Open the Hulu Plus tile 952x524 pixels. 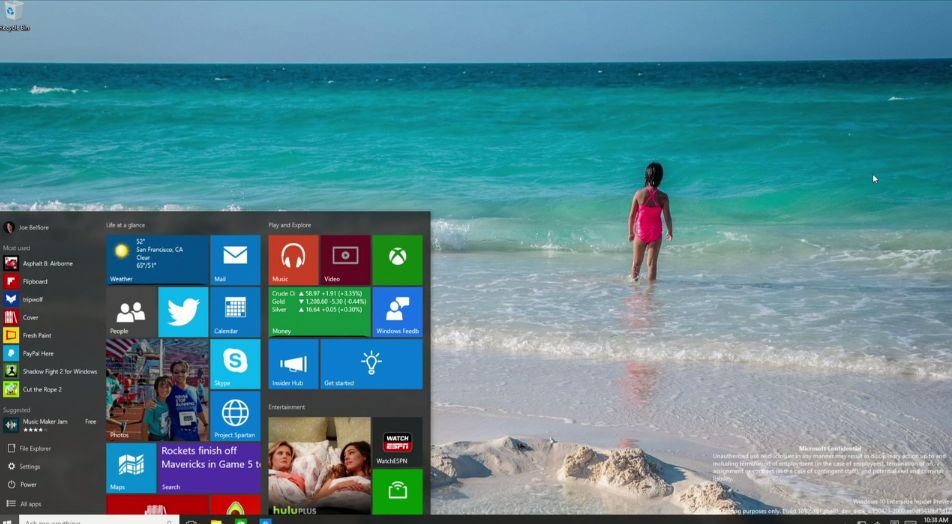coord(319,466)
